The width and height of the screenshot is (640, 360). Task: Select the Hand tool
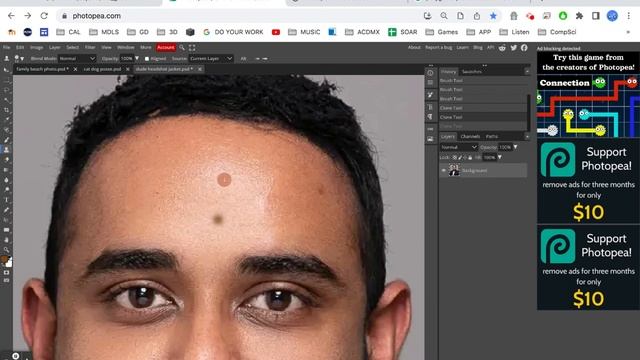[6, 240]
